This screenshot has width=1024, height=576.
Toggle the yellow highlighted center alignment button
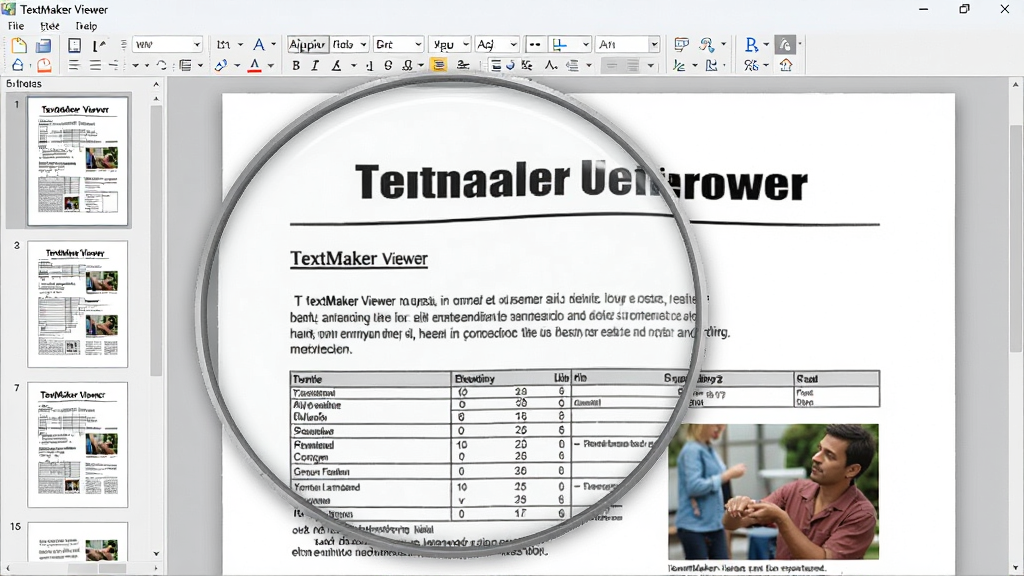coord(439,65)
